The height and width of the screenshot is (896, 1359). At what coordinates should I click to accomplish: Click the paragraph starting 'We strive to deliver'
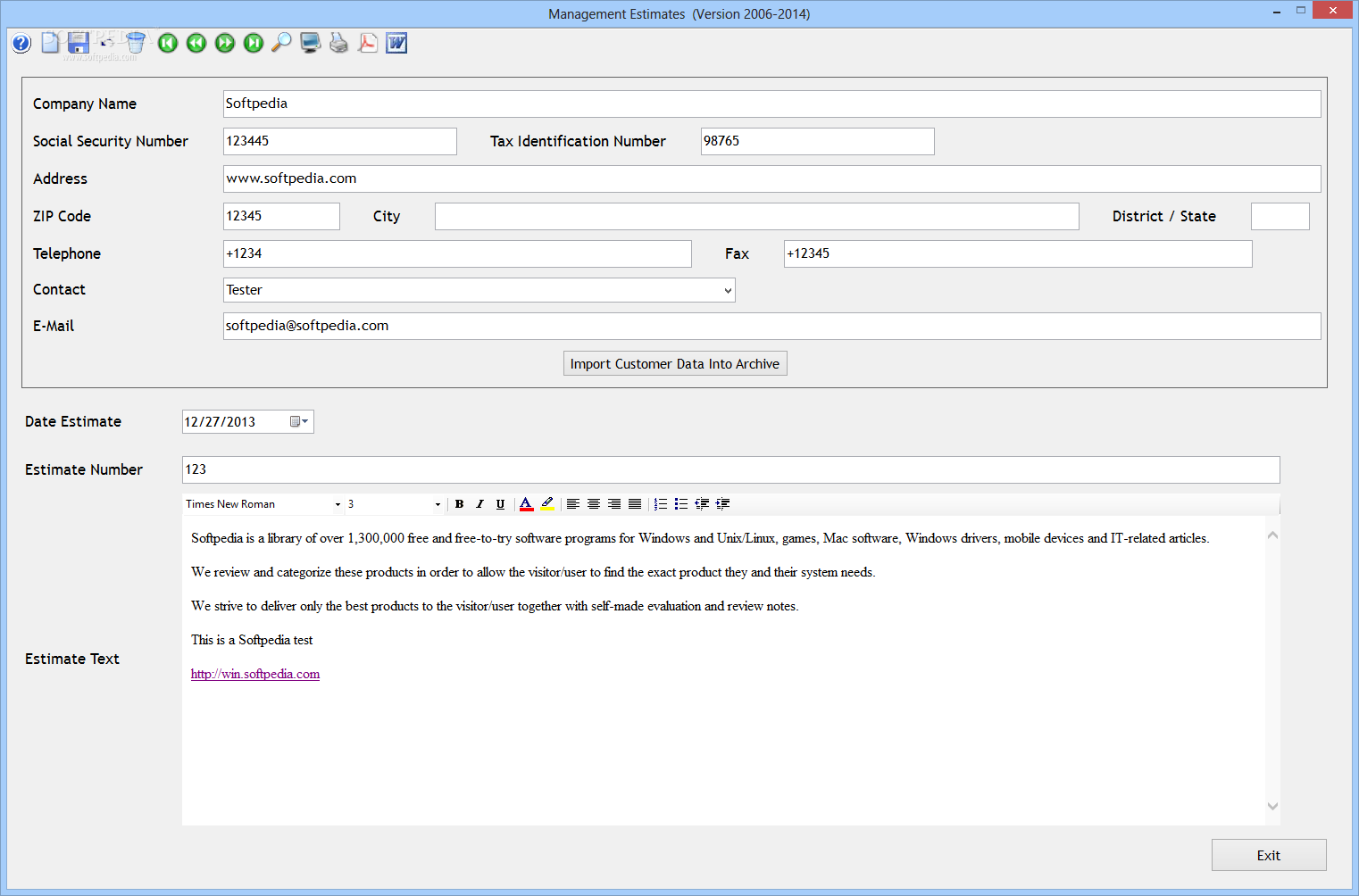(495, 606)
